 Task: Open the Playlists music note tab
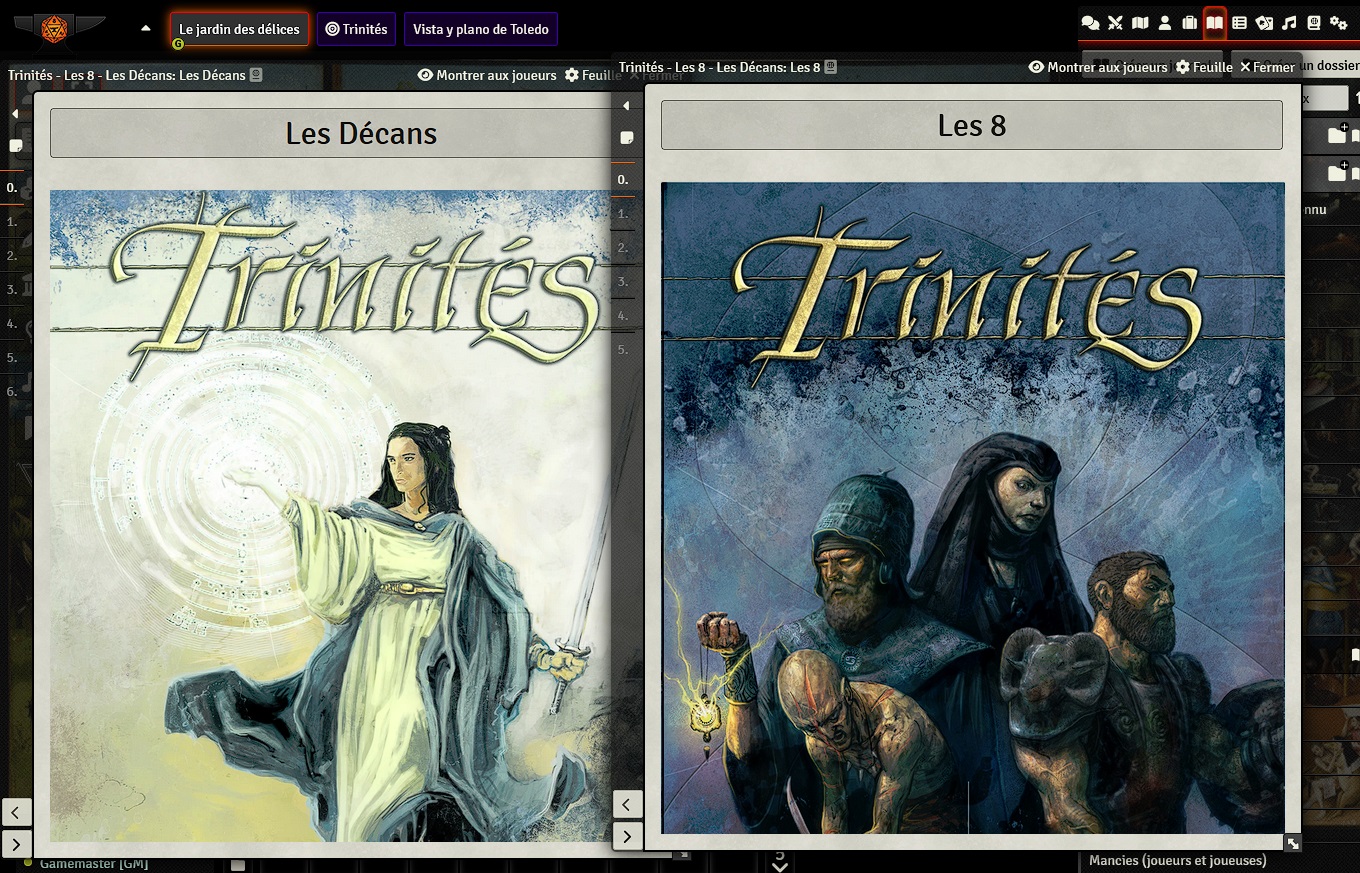(1289, 23)
